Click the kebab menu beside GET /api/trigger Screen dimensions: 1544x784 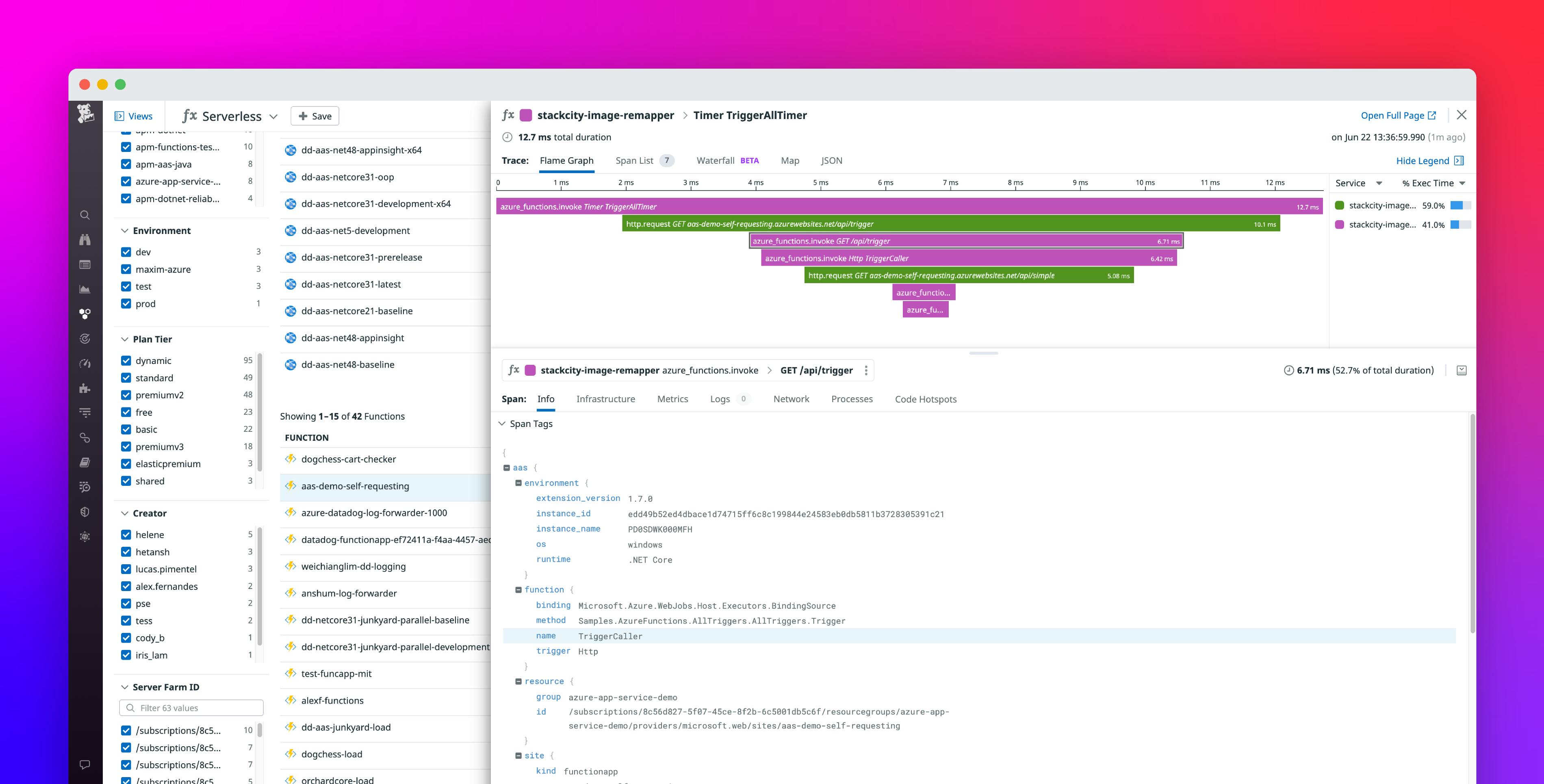tap(866, 370)
